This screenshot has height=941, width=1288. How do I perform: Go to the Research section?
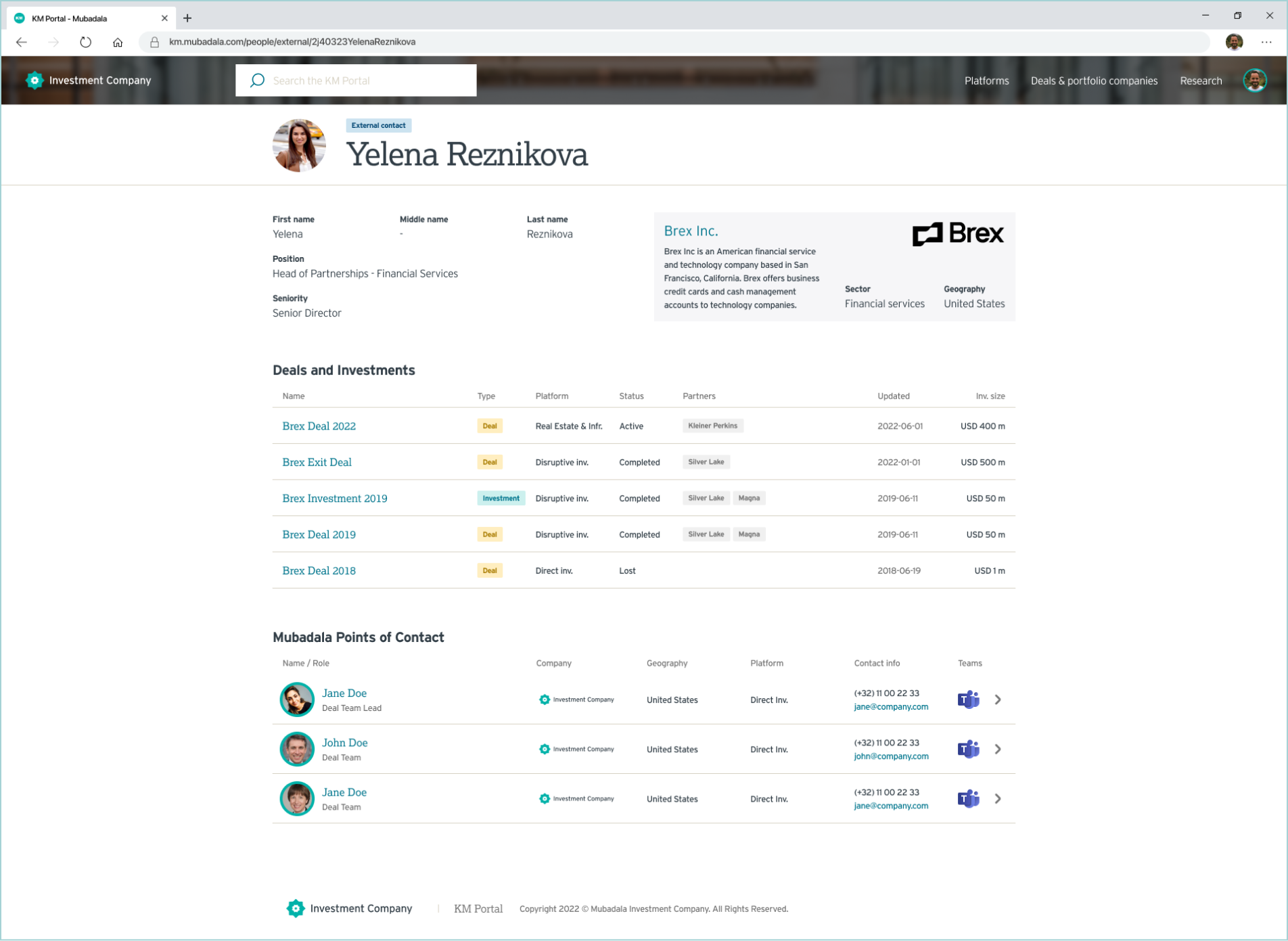(1201, 81)
